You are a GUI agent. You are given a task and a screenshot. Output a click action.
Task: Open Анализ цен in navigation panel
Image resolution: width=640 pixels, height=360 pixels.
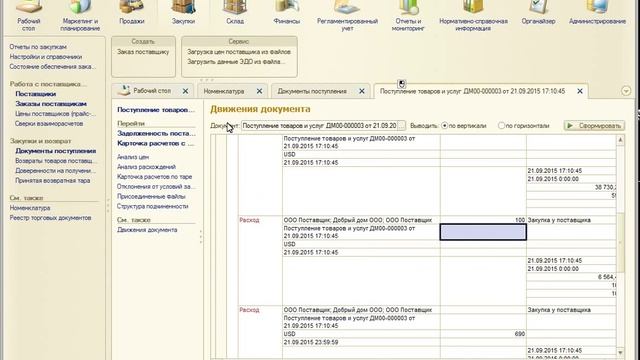click(133, 157)
